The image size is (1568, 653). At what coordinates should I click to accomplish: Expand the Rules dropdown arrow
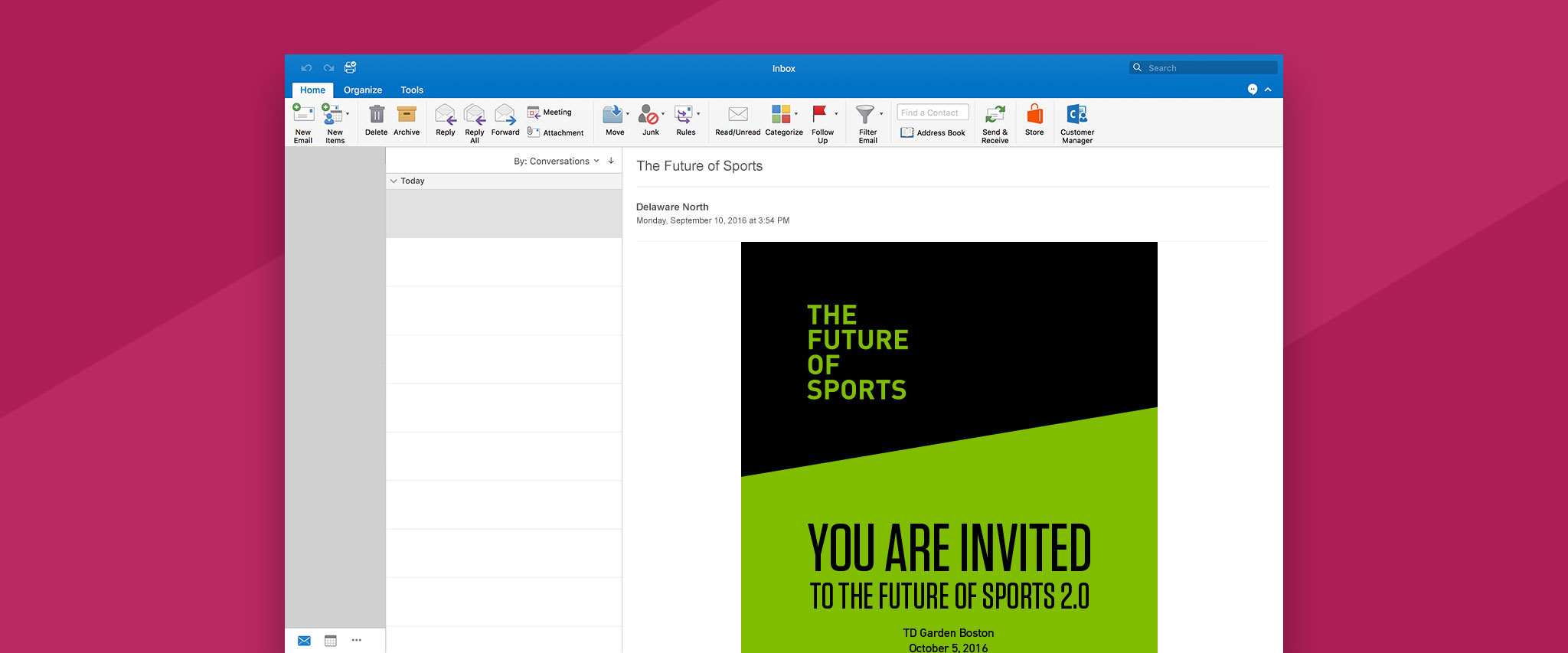(698, 114)
